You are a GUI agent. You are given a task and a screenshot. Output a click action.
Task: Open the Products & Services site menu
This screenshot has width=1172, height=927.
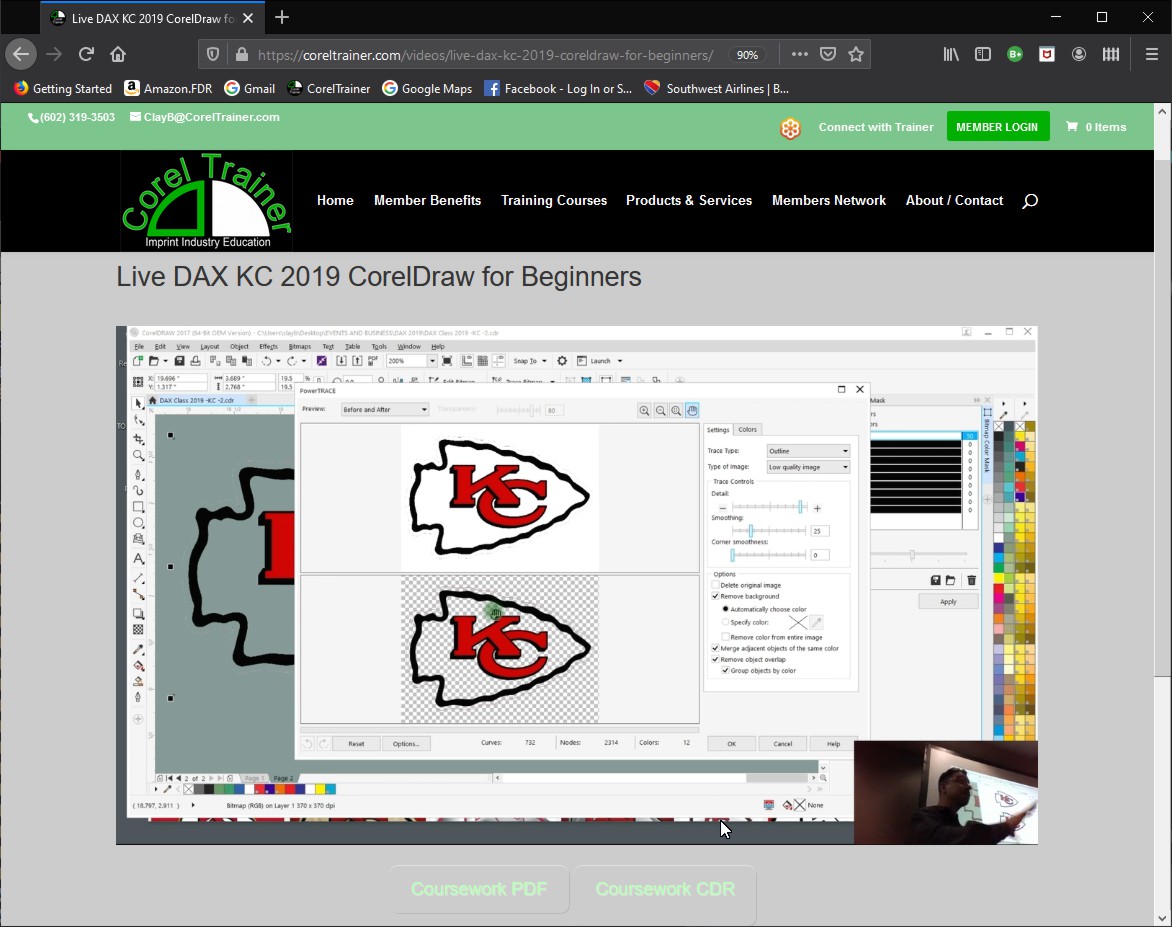click(x=689, y=200)
